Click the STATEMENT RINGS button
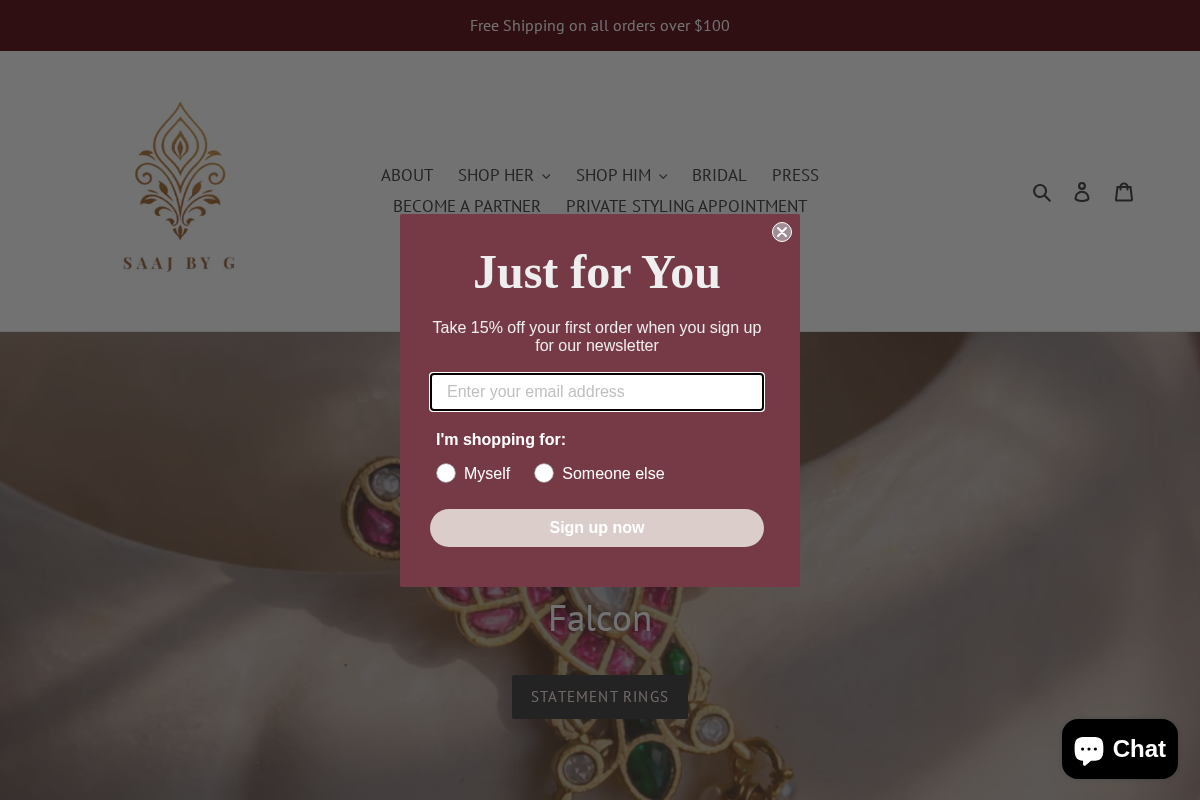The width and height of the screenshot is (1200, 800). click(x=600, y=697)
